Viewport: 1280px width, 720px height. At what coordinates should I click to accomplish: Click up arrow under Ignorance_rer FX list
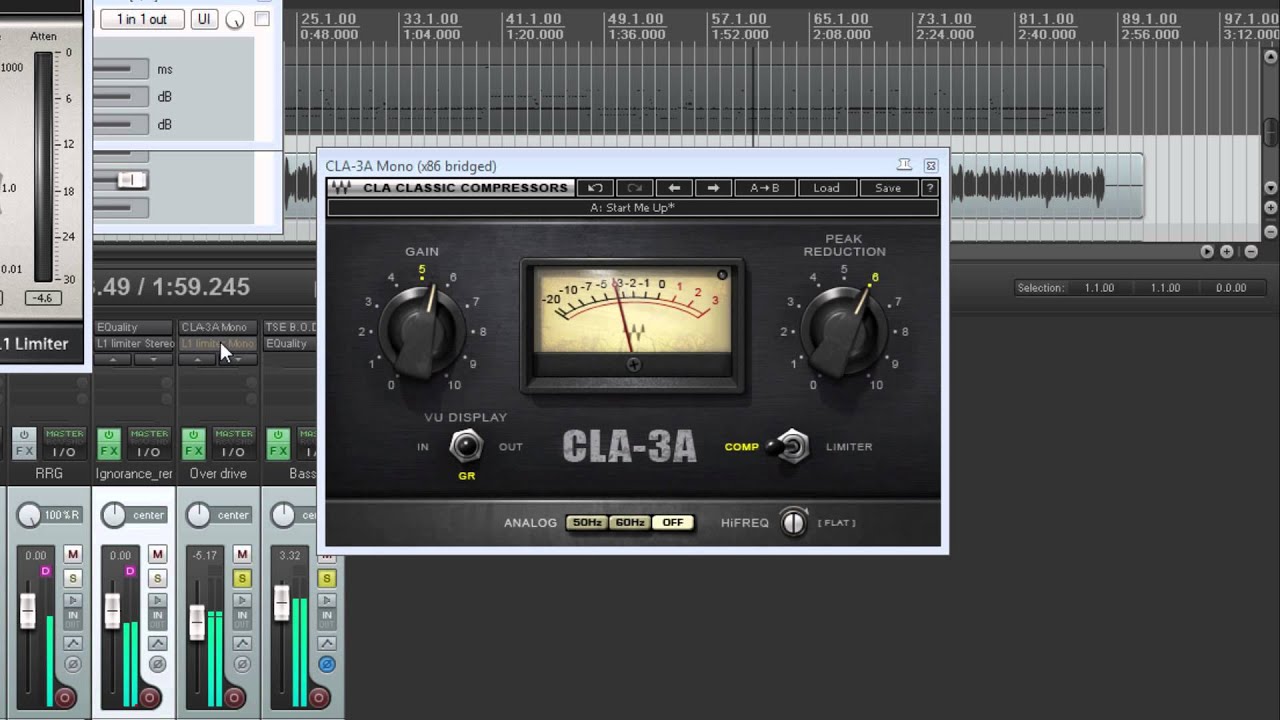(114, 359)
